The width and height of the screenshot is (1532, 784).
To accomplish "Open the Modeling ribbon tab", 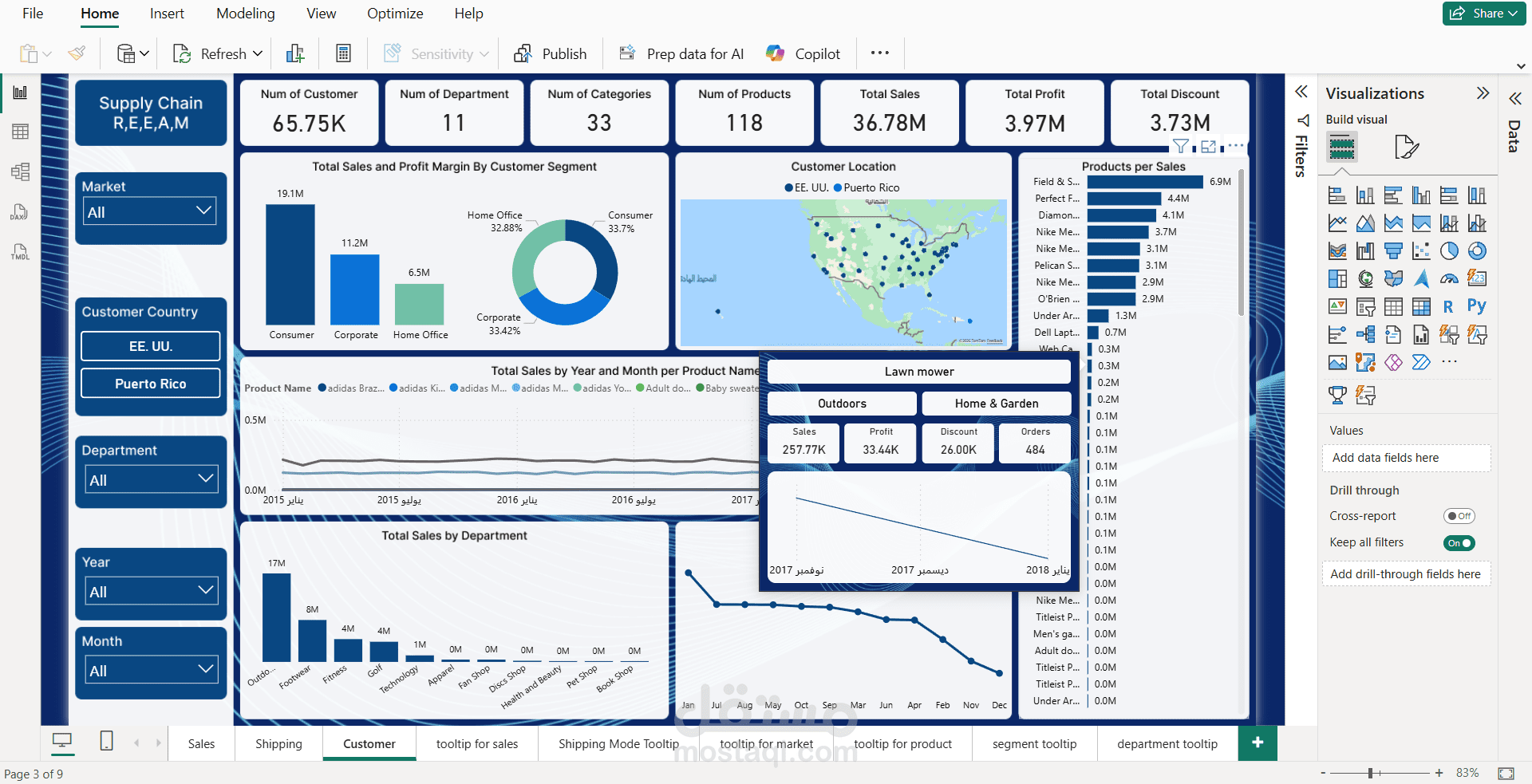I will (x=245, y=14).
